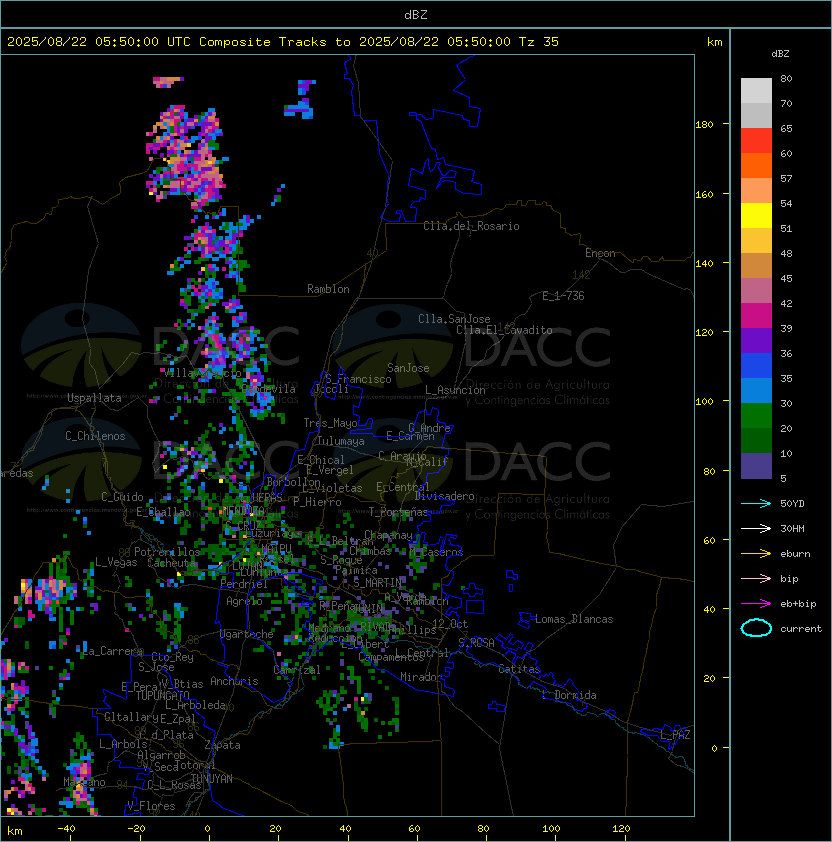
Task: Click the dBZ title at window top
Action: tap(416, 14)
